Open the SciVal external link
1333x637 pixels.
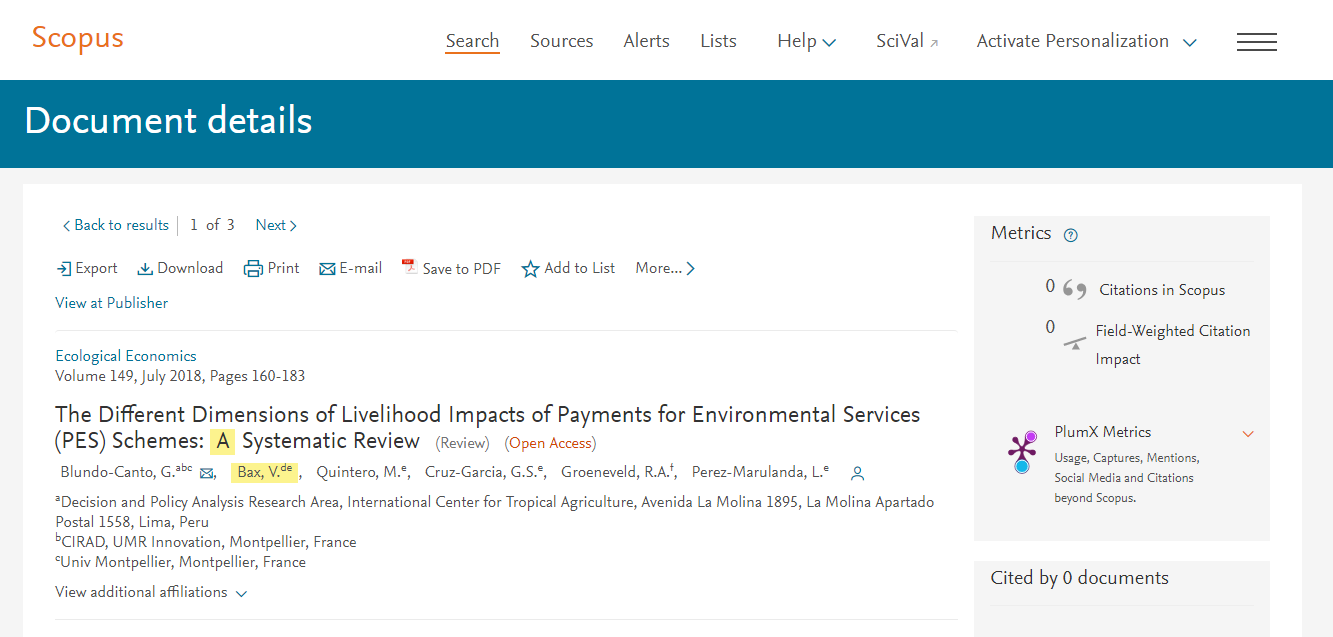click(x=907, y=41)
